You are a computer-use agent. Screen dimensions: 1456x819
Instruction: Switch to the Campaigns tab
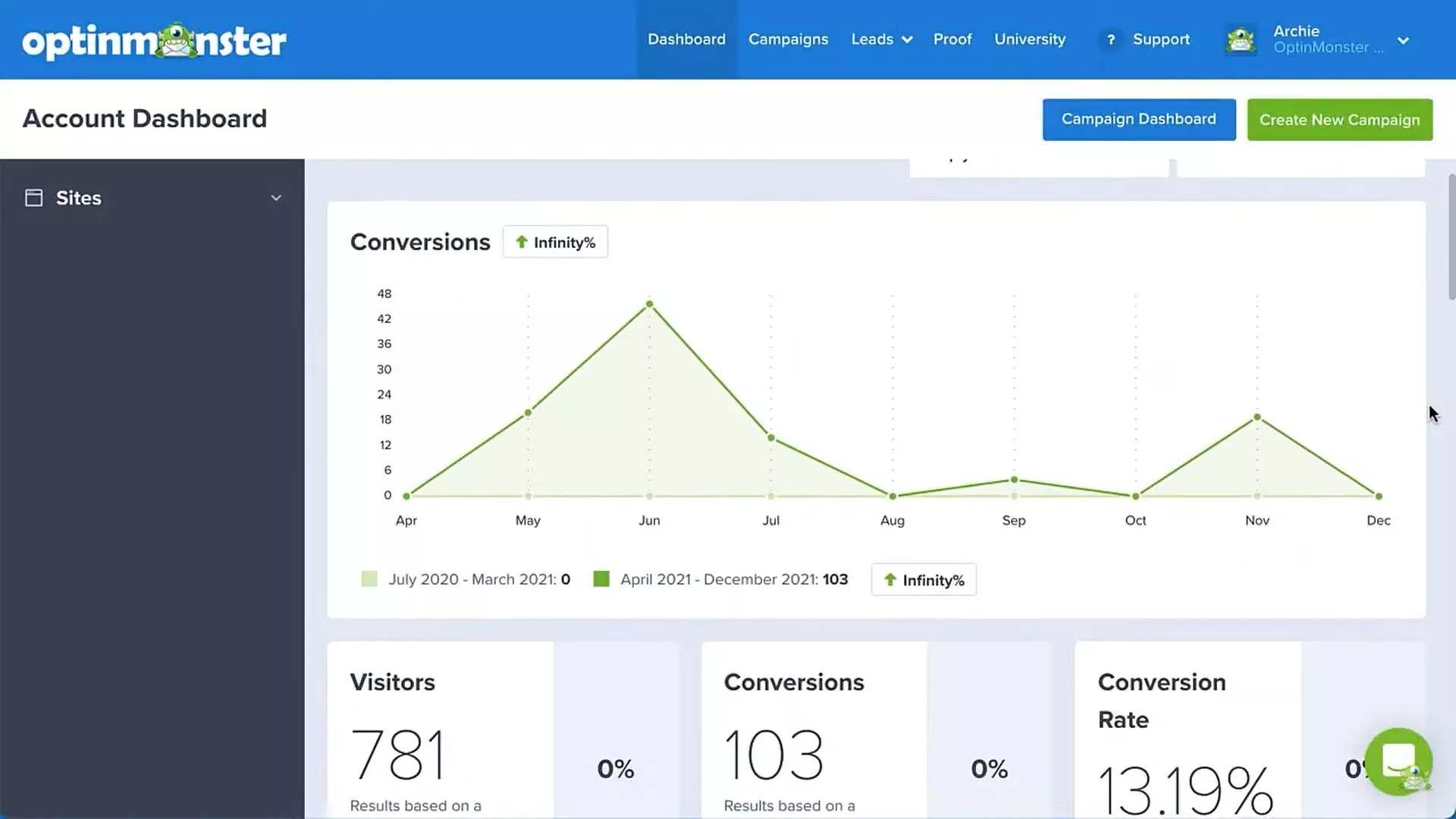point(788,39)
